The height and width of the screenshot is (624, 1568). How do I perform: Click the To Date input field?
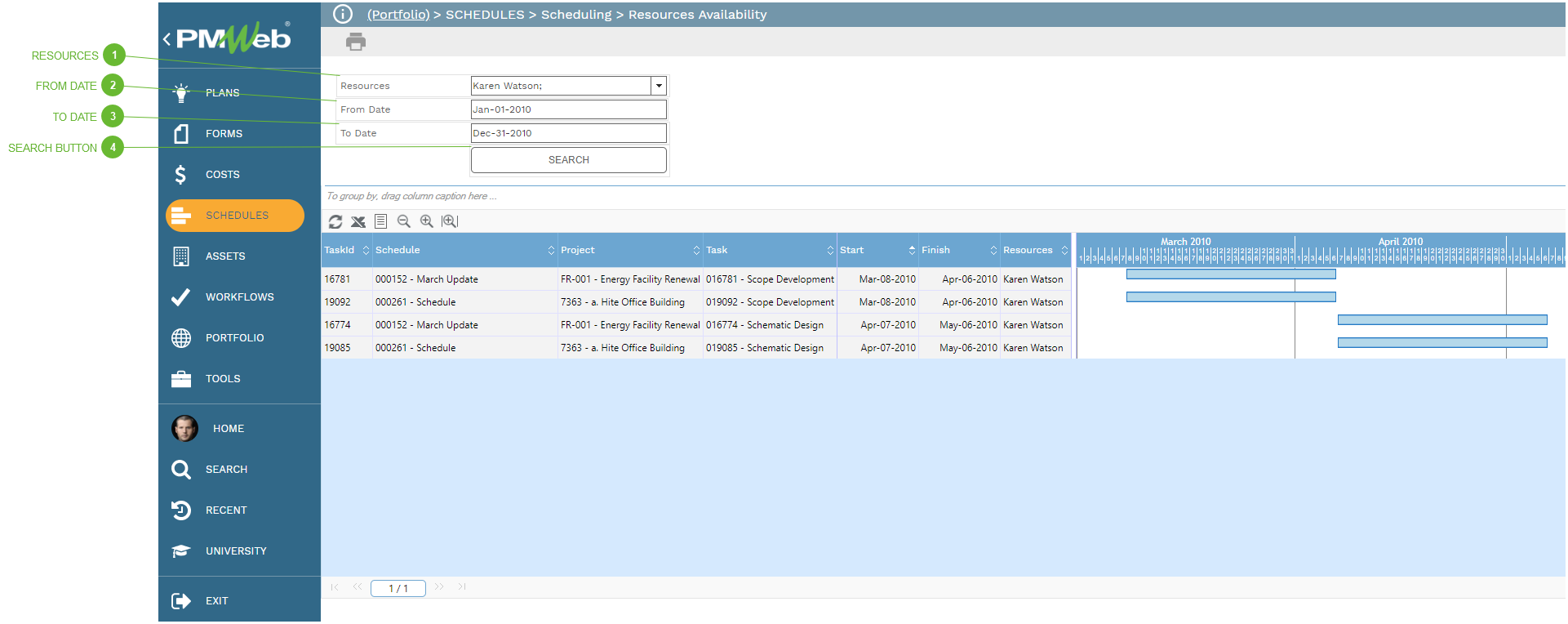pyautogui.click(x=569, y=133)
